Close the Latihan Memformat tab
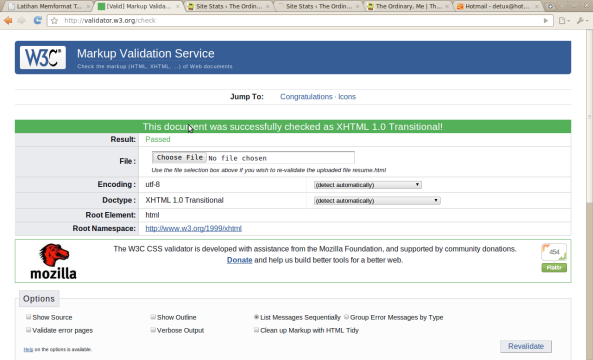 pyautogui.click(x=88, y=6)
